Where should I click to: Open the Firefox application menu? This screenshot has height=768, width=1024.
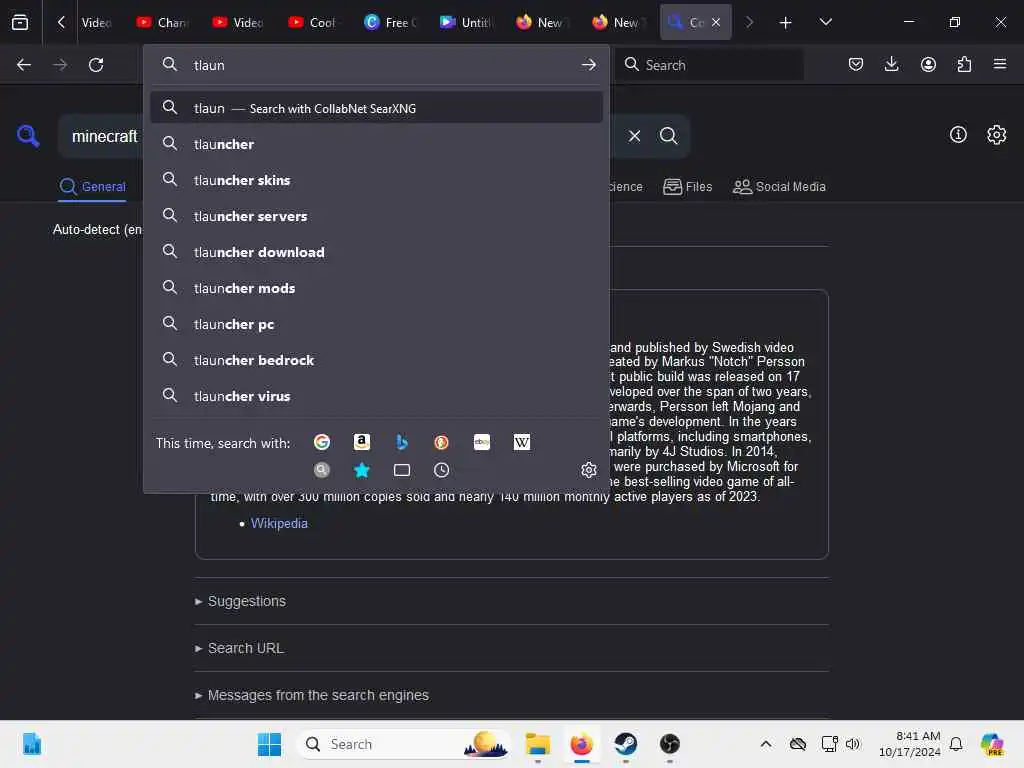[x=1000, y=64]
